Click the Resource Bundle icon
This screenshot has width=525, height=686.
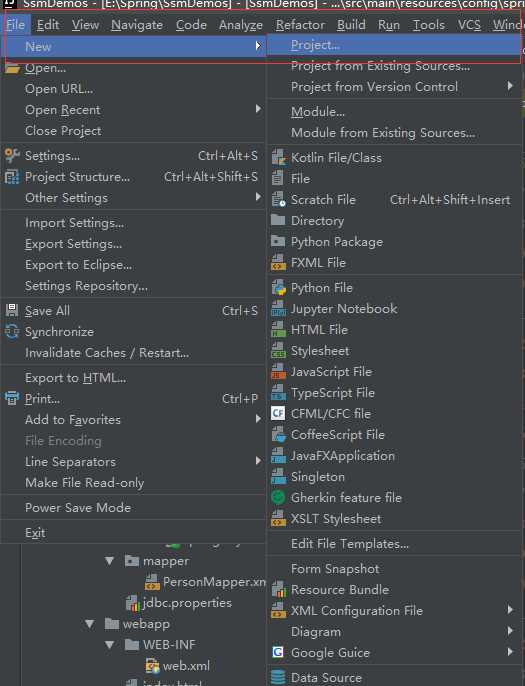coord(278,590)
